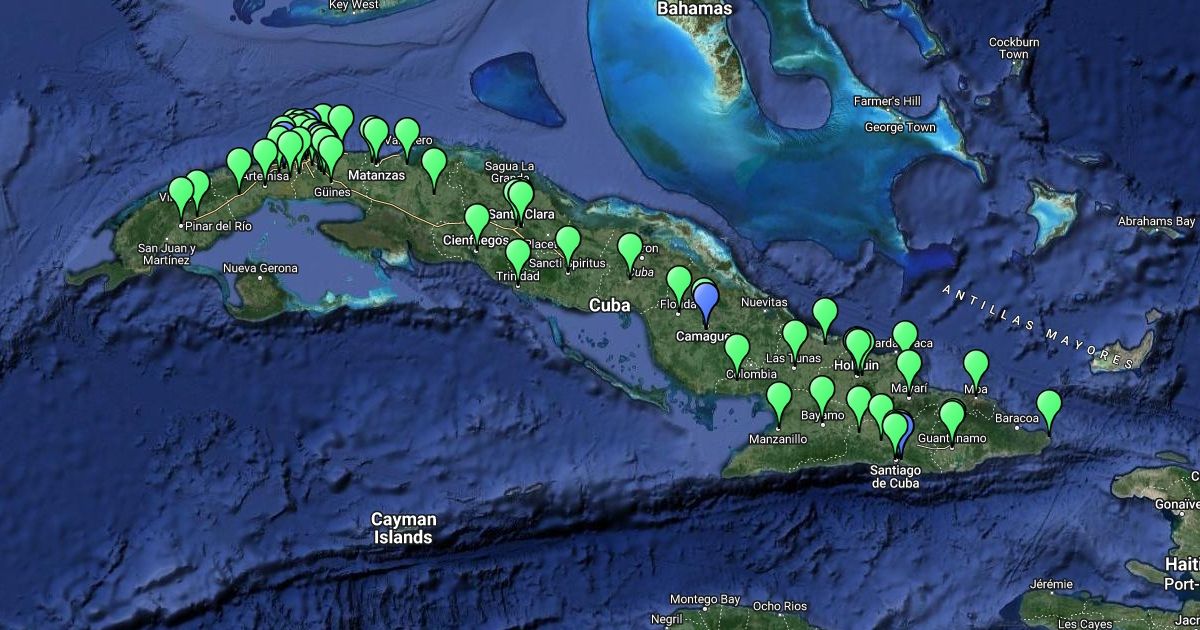Viewport: 1200px width, 630px height.
Task: Click the green pin above Trinidad
Action: pos(517,255)
